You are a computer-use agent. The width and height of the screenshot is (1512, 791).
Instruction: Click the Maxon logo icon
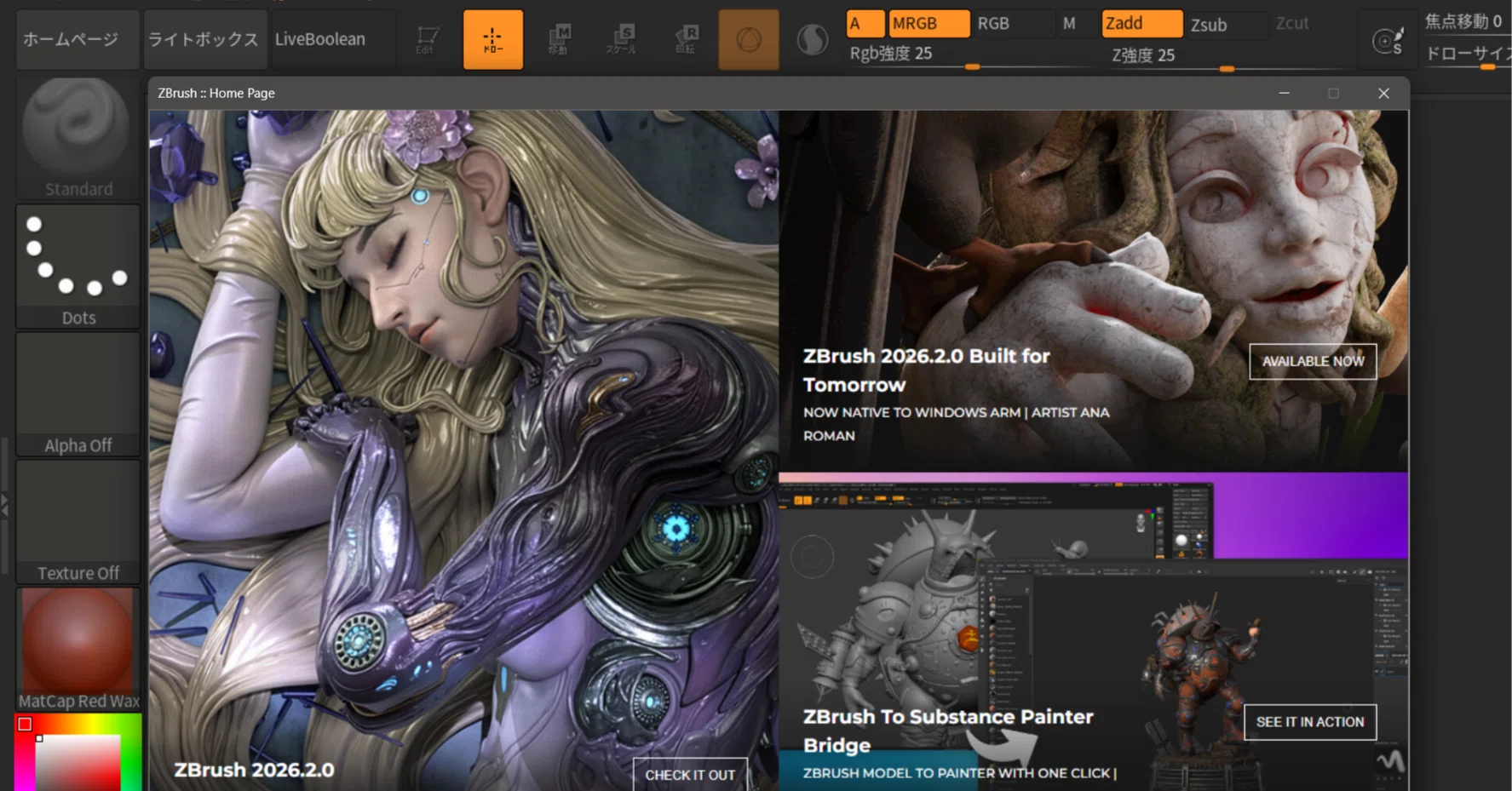click(1390, 760)
